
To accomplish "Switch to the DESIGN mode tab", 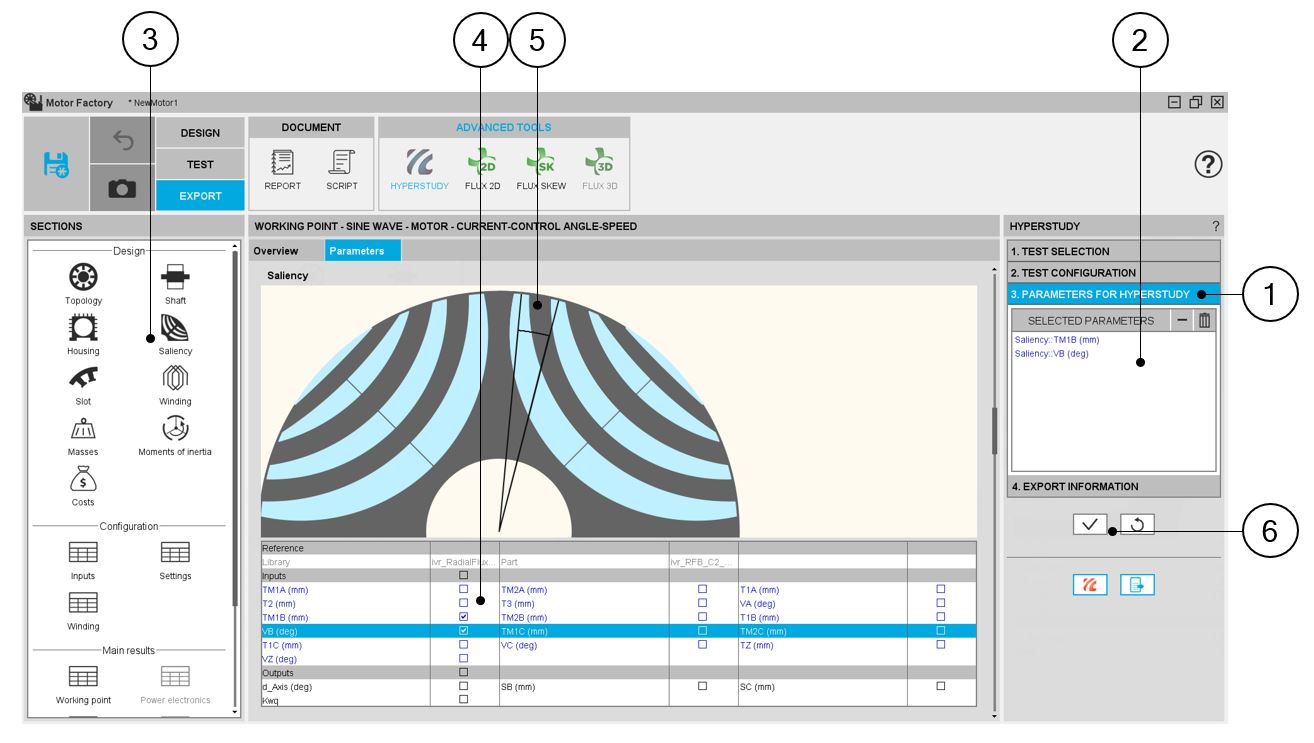I will point(200,133).
